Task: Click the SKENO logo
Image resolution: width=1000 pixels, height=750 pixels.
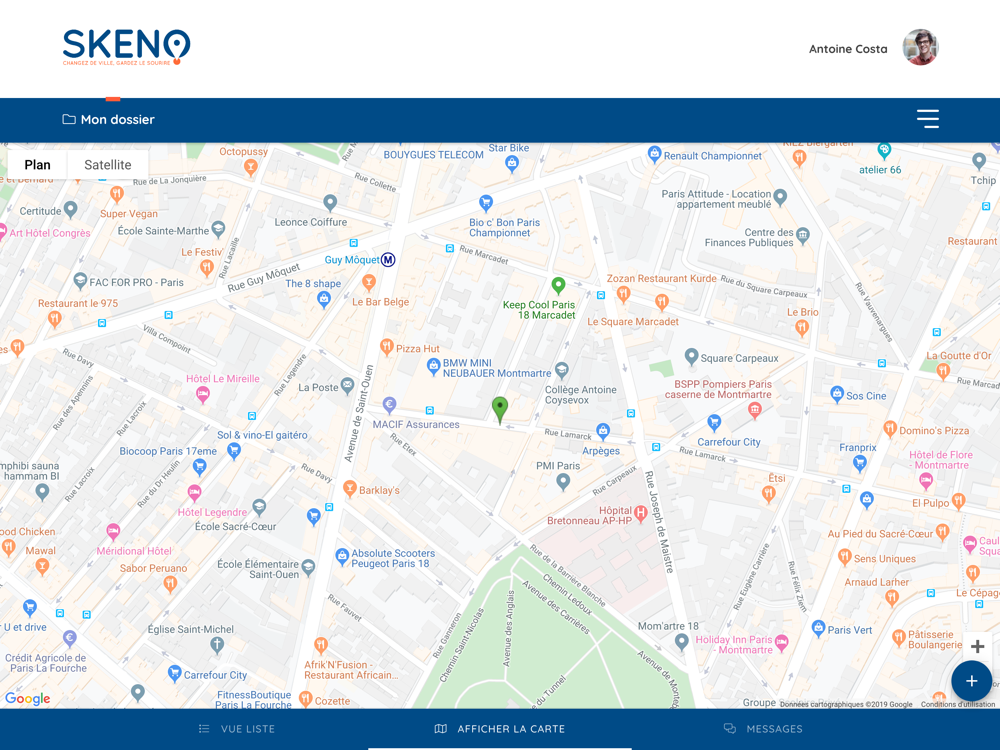Action: (126, 47)
